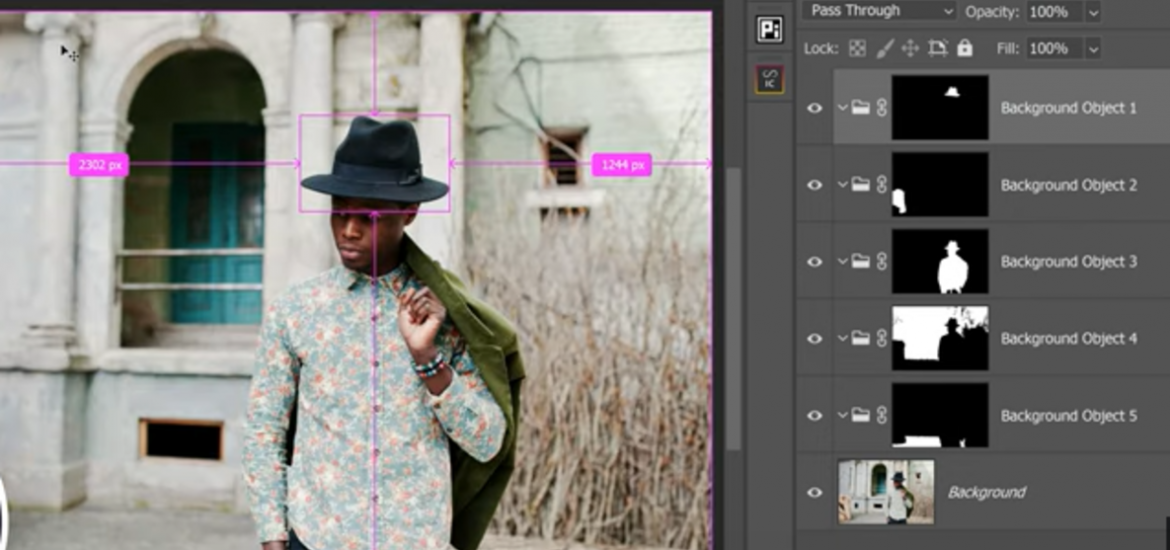Click folder icon of Background Object 4
This screenshot has height=550, width=1170.
point(860,338)
